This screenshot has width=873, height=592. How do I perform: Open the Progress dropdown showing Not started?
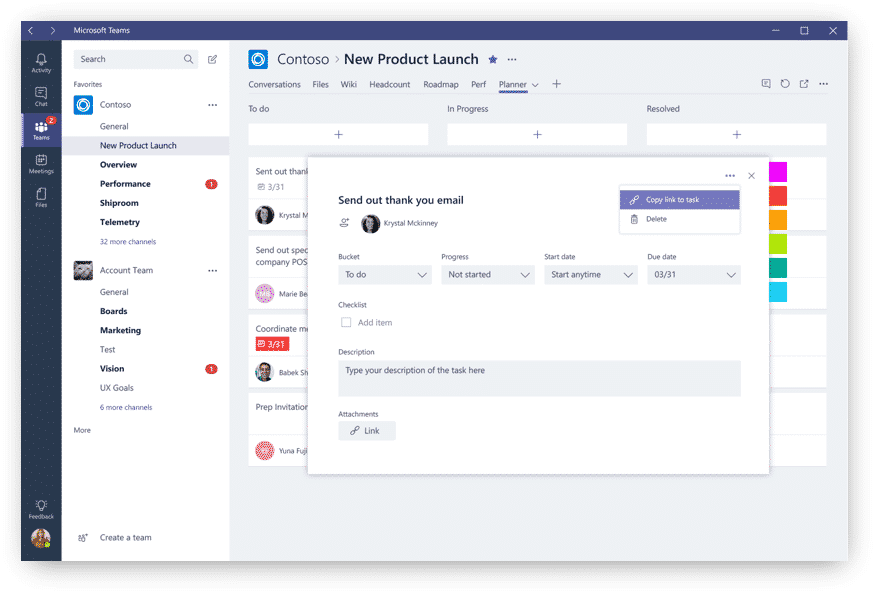pyautogui.click(x=488, y=275)
